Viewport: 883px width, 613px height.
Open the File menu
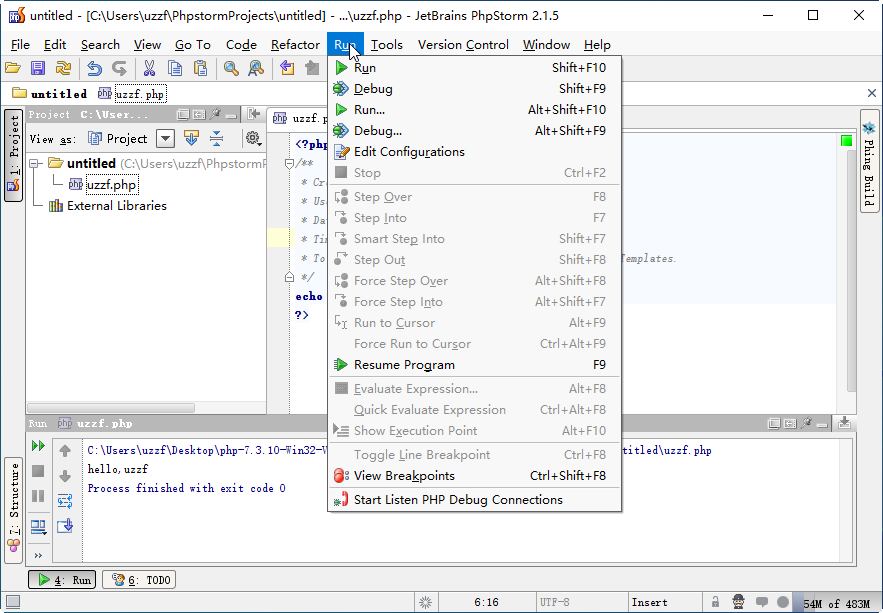tap(20, 44)
